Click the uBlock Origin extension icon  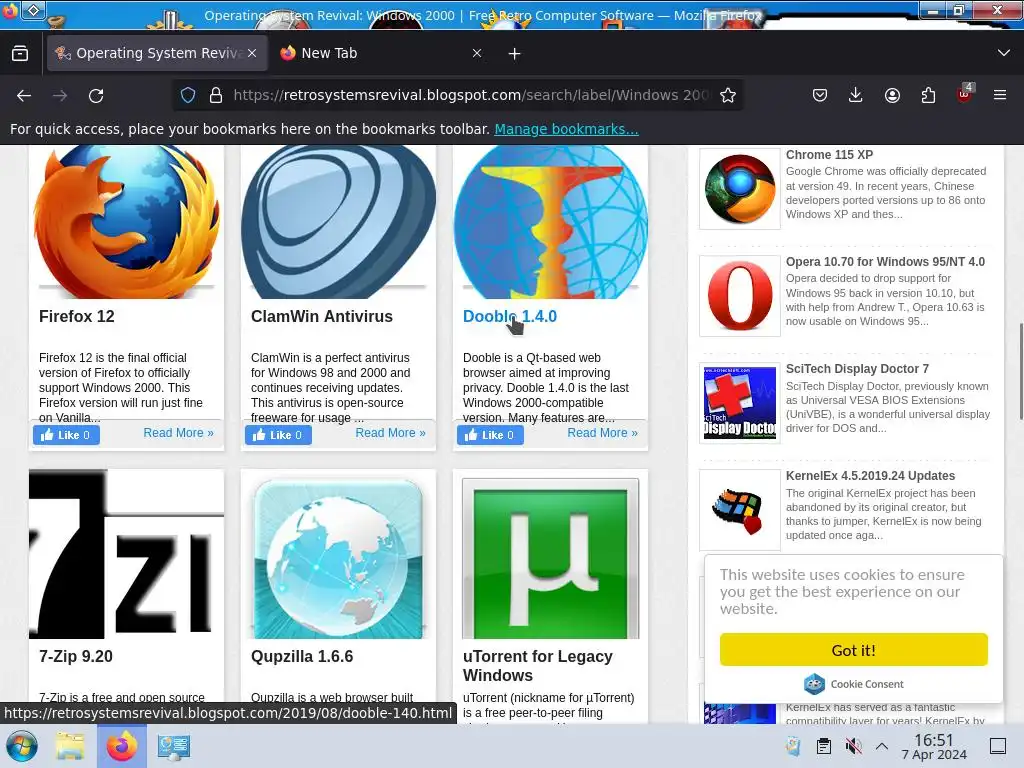click(965, 94)
